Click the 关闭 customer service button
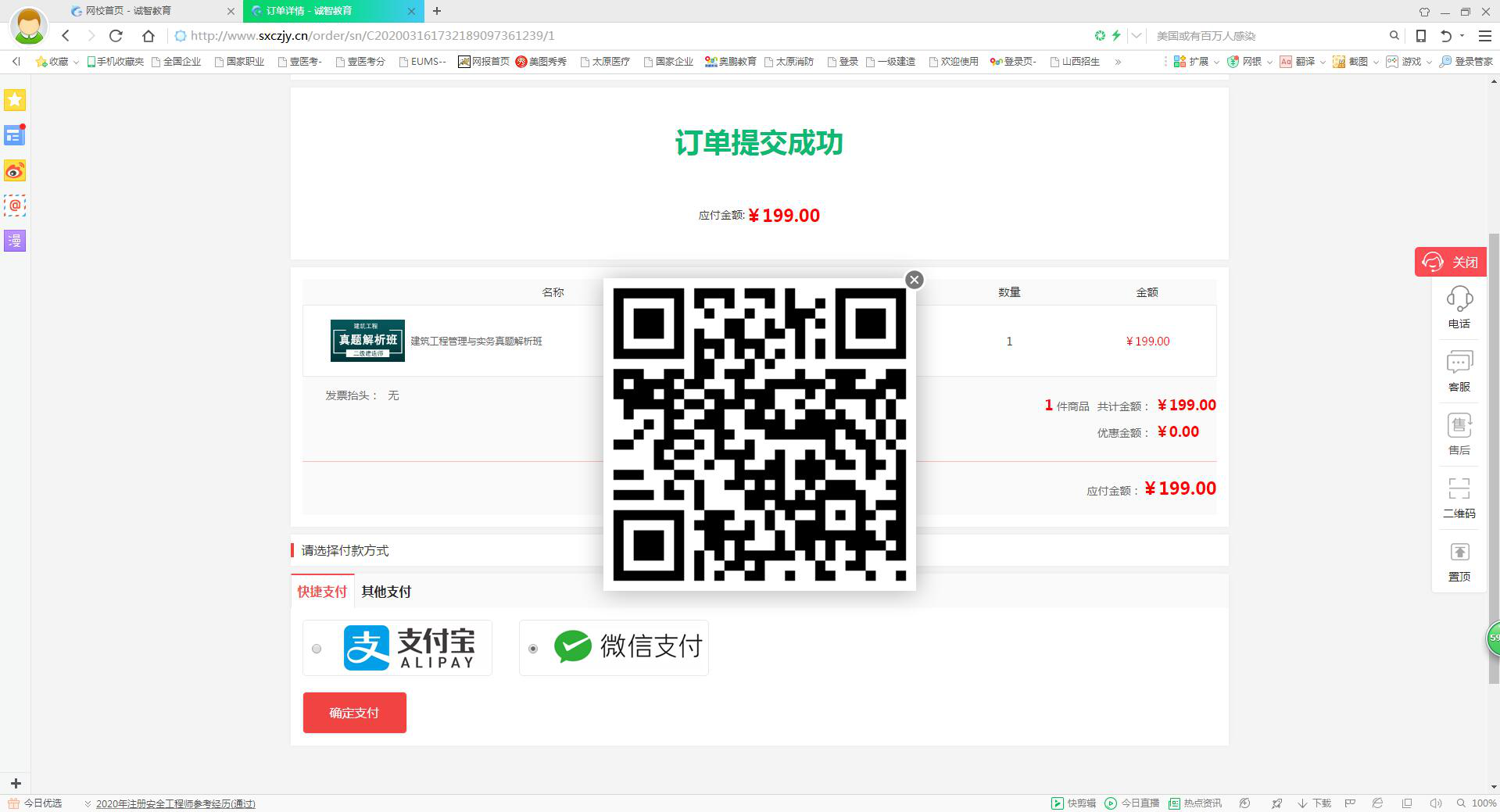Viewport: 1500px width, 812px height. coord(1451,262)
